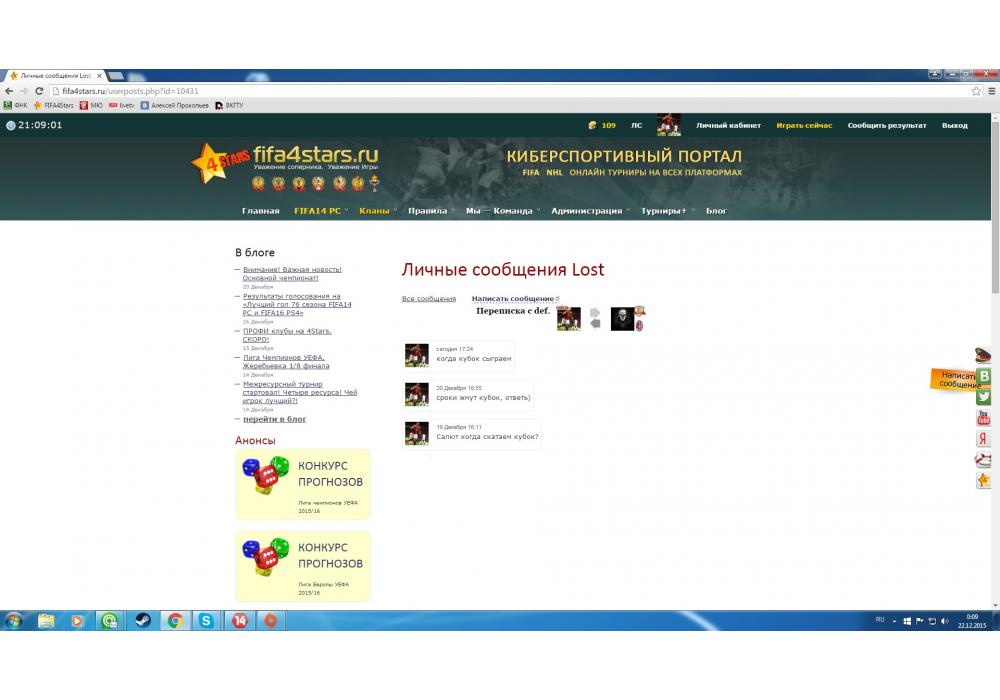Open Главная menu item
The image size is (1000, 700).
260,211
